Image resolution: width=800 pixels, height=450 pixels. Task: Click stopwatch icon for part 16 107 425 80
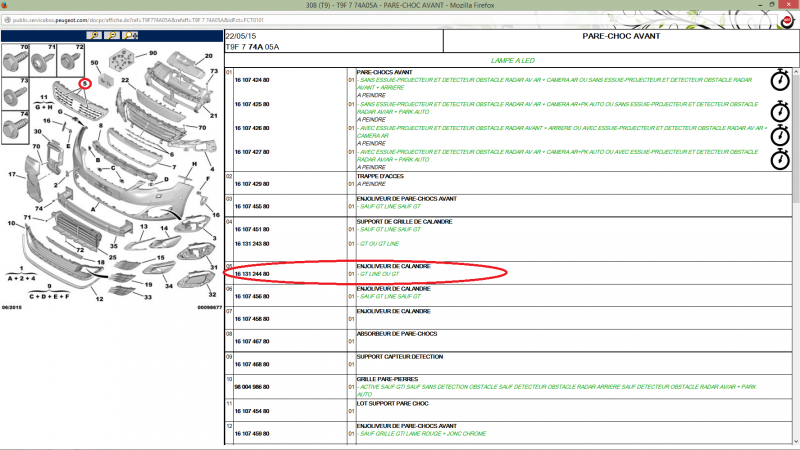[780, 108]
